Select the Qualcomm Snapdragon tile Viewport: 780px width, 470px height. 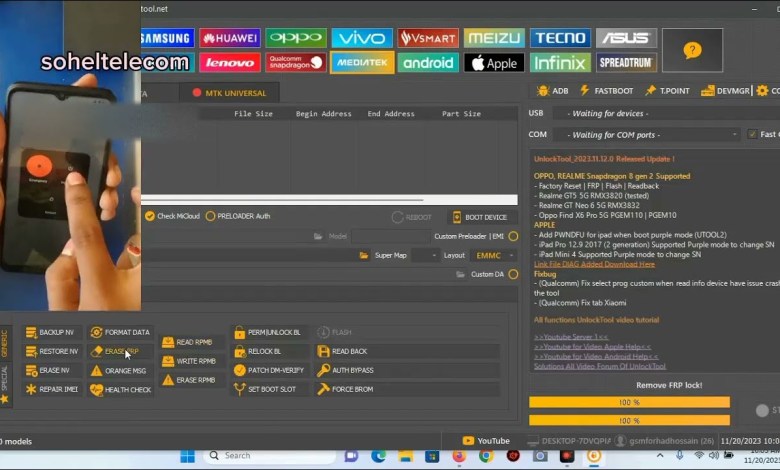point(296,63)
